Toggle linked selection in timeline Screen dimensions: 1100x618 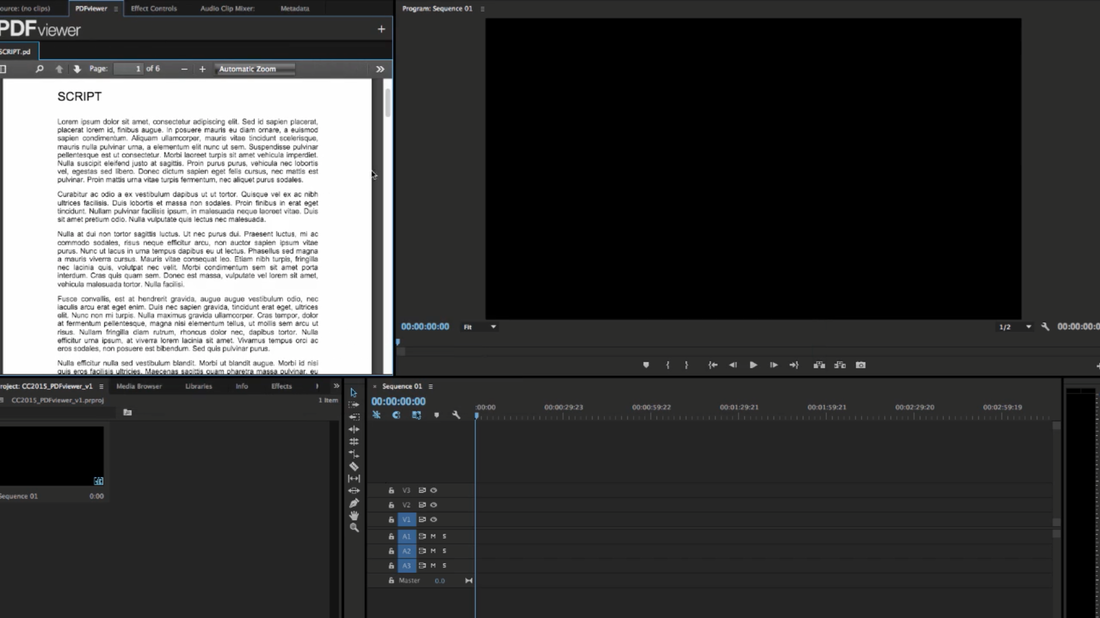(416, 415)
